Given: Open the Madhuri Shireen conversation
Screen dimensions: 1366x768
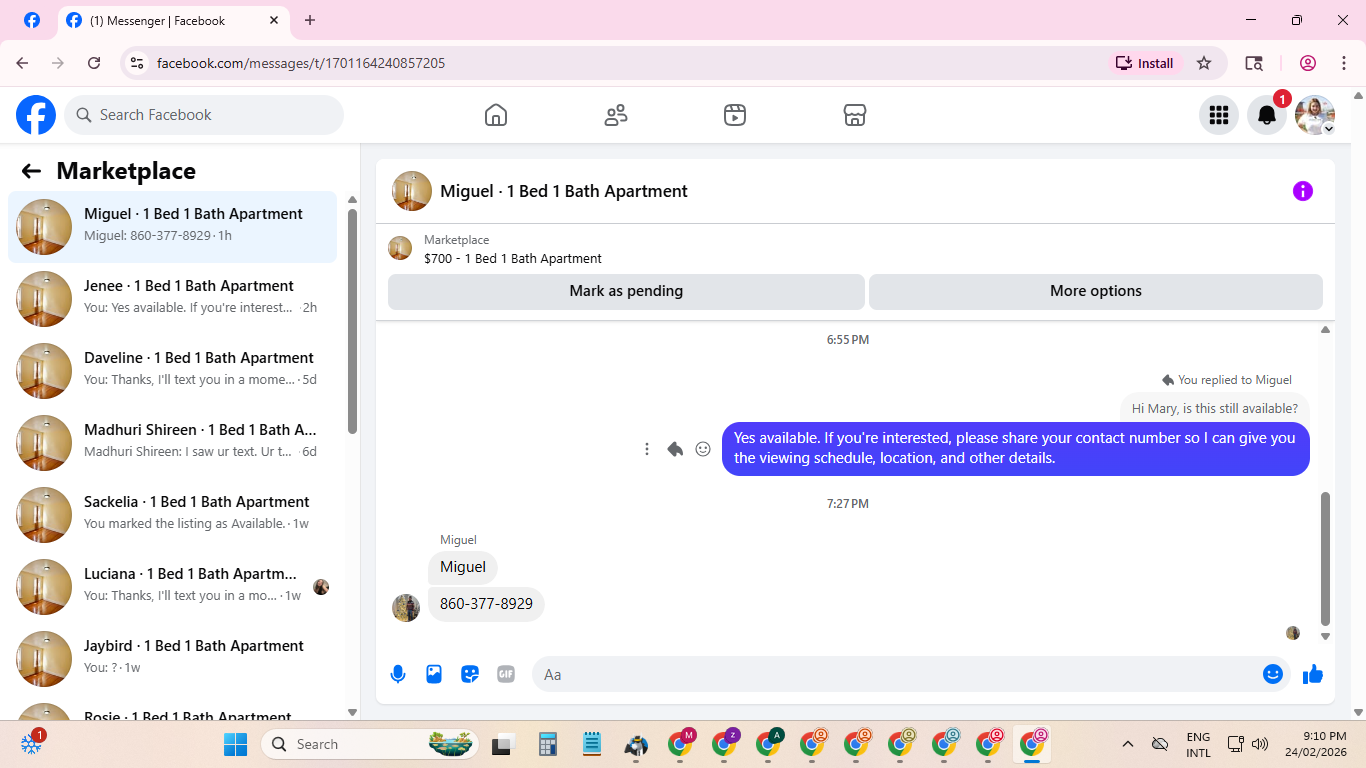Looking at the screenshot, I should [x=172, y=443].
